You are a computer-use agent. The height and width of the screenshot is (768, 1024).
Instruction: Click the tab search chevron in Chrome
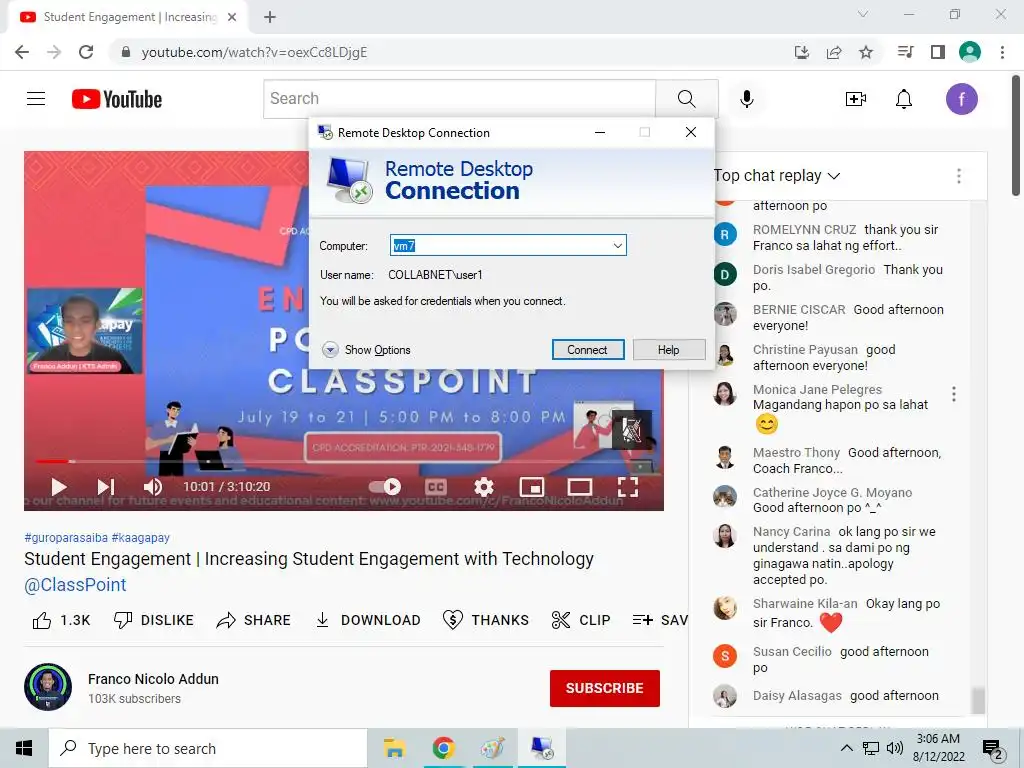pos(863,14)
